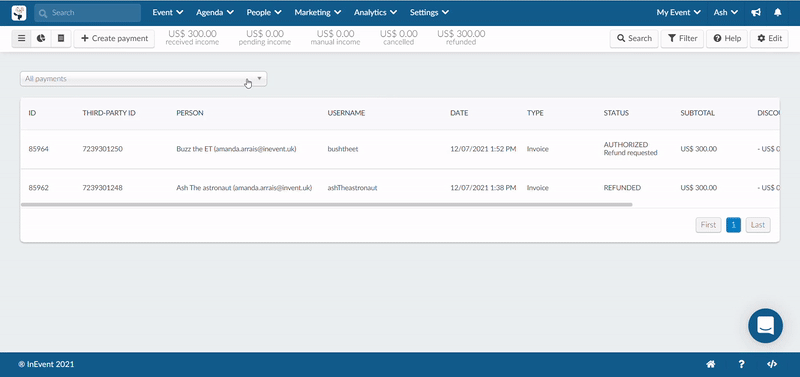Click pending income US$ 0.00
The height and width of the screenshot is (377, 800).
265,38
